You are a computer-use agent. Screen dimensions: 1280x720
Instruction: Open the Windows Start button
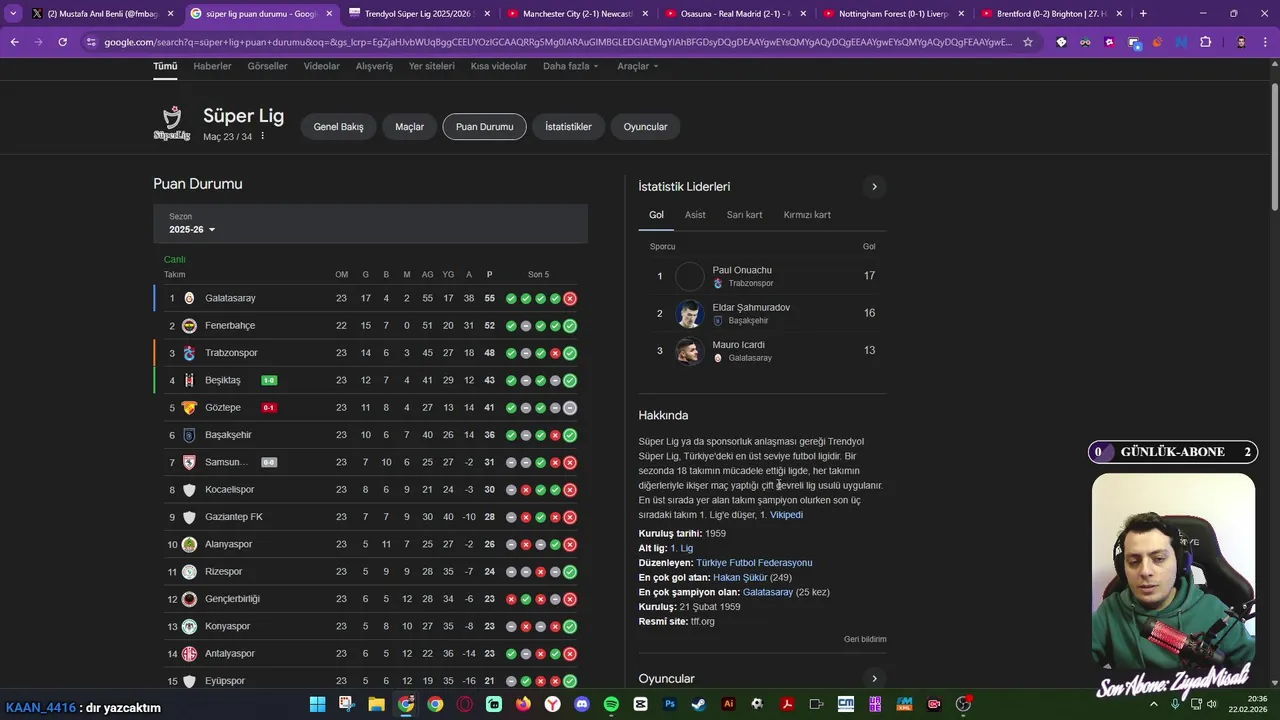click(x=317, y=704)
